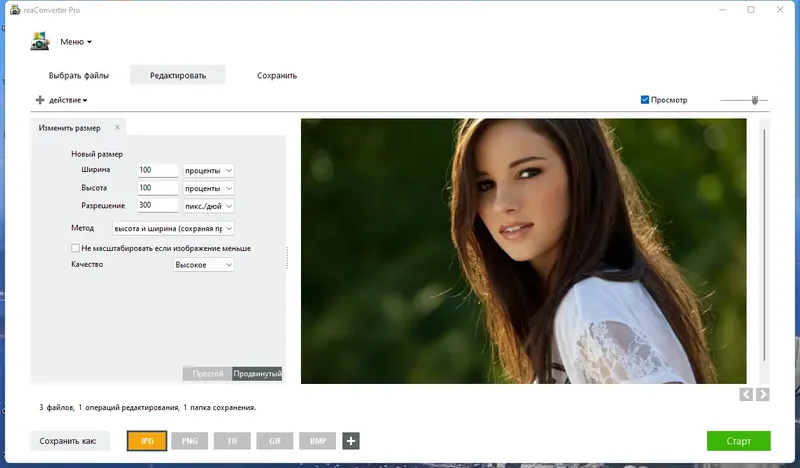Close the Изменить размер action tab
This screenshot has width=800, height=468.
pyautogui.click(x=117, y=128)
